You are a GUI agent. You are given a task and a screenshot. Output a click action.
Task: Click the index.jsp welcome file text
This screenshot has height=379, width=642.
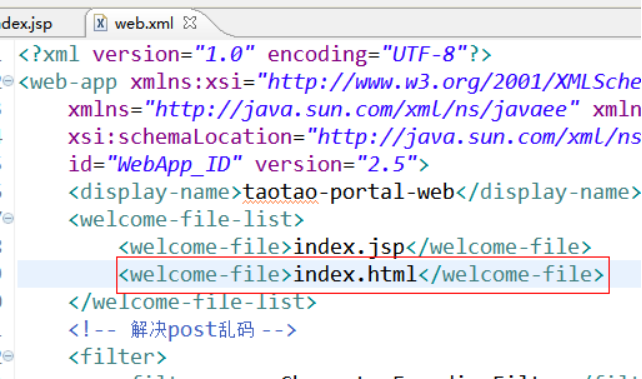[349, 247]
